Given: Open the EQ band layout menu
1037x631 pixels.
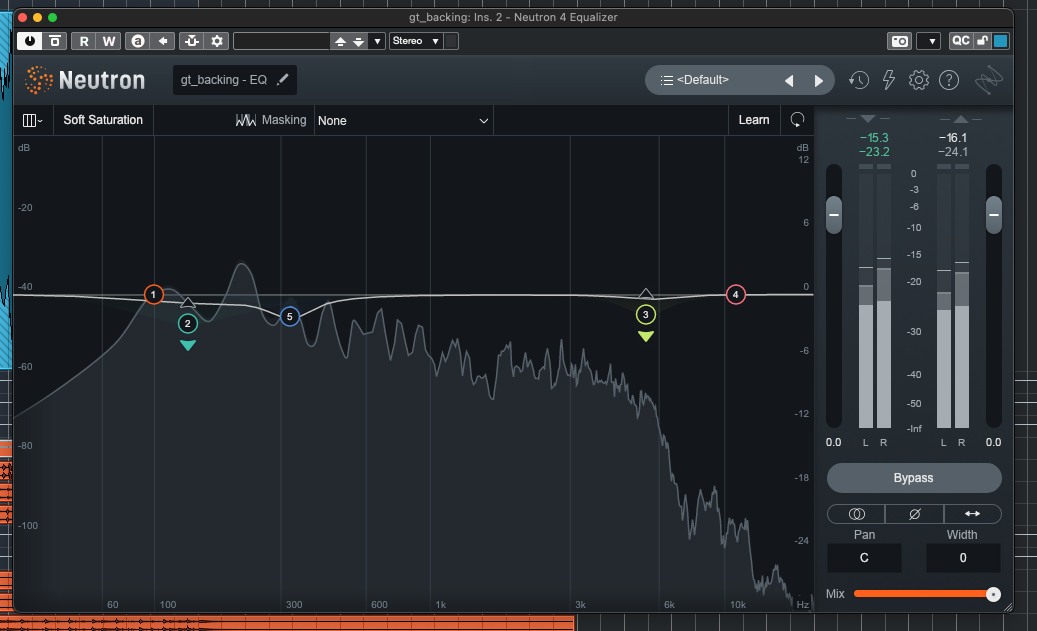Looking at the screenshot, I should coord(32,120).
